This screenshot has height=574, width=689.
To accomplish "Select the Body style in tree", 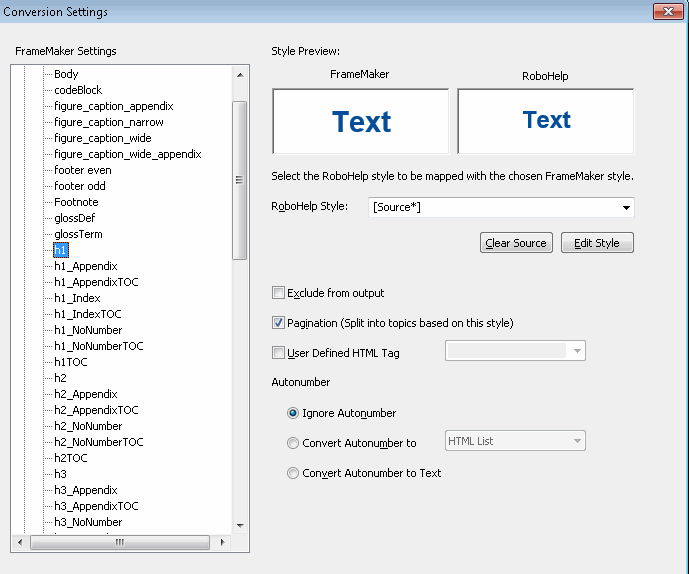I will [66, 74].
